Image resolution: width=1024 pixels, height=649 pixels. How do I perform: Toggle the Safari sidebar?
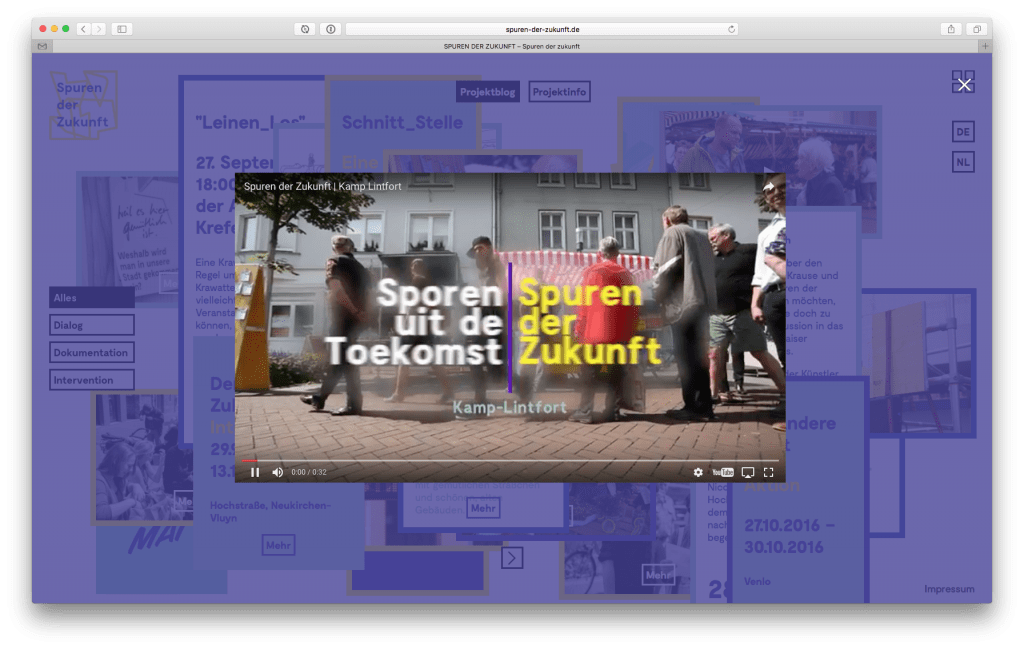pos(122,29)
